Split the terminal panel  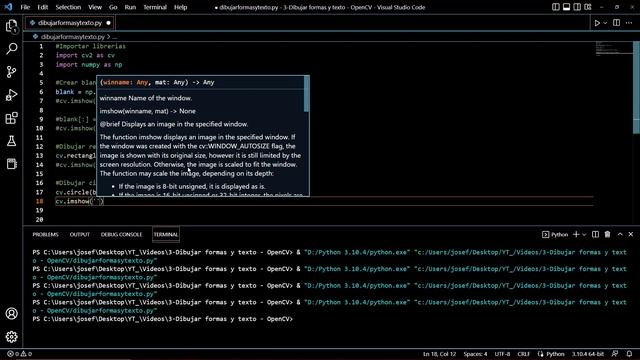(x=595, y=234)
